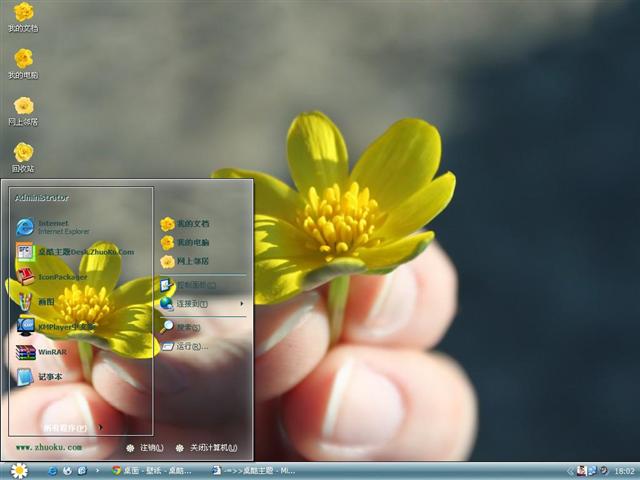The height and width of the screenshot is (480, 640).
Task: Open 运行 run dialog
Action: click(x=184, y=347)
